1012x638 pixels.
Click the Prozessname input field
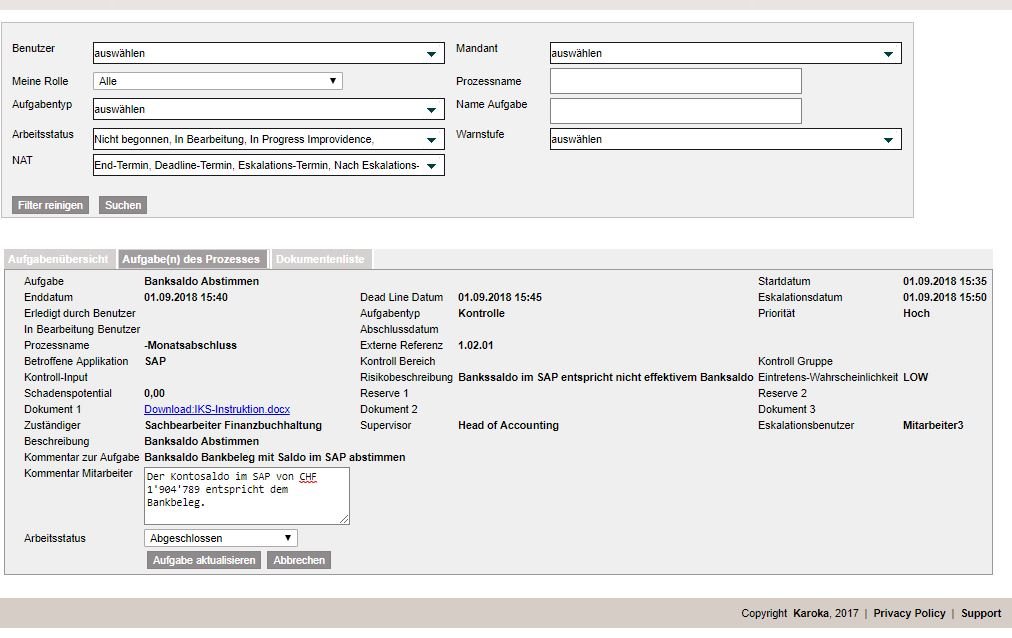[675, 81]
